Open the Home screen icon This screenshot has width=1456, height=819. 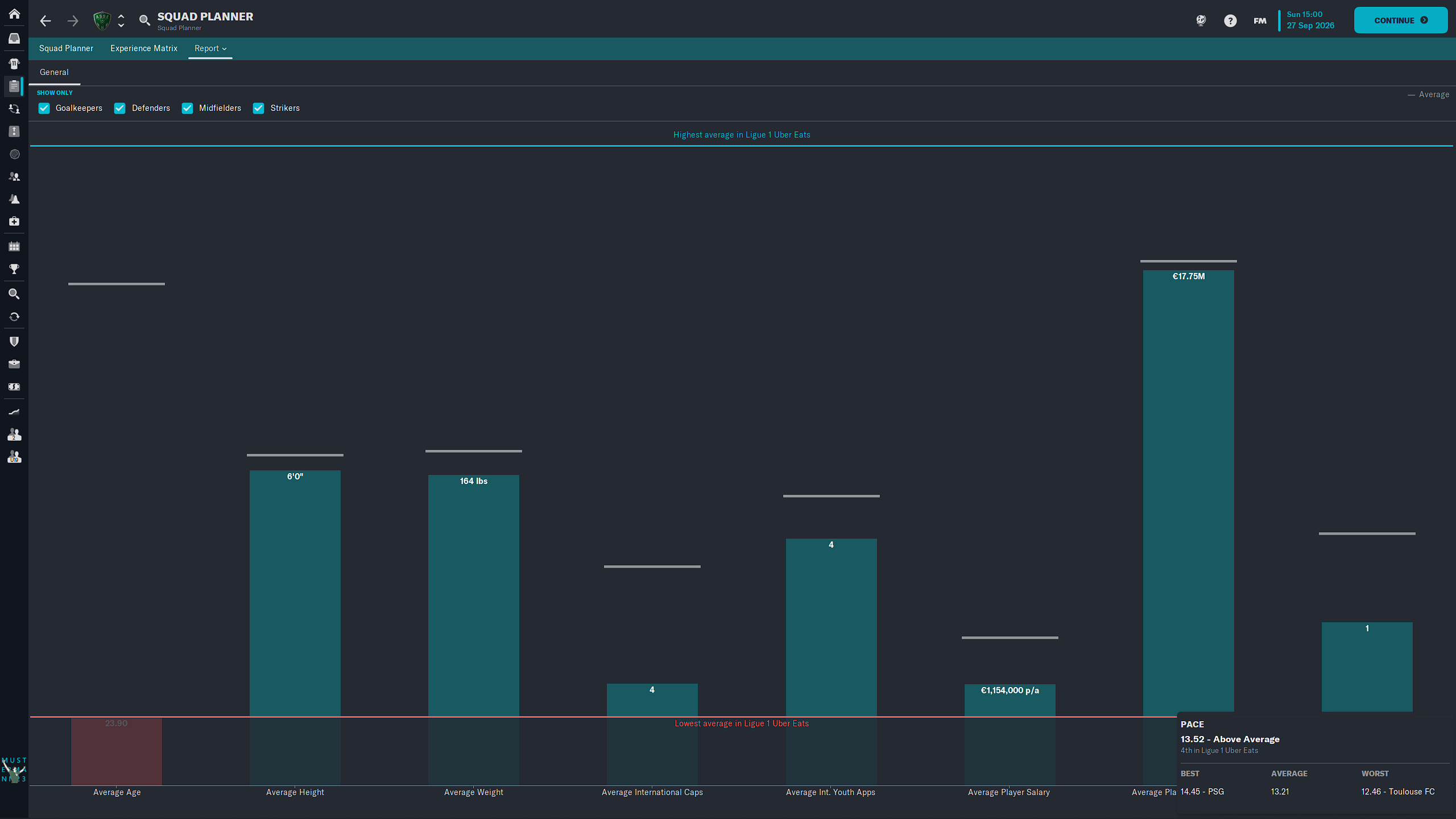[x=14, y=14]
